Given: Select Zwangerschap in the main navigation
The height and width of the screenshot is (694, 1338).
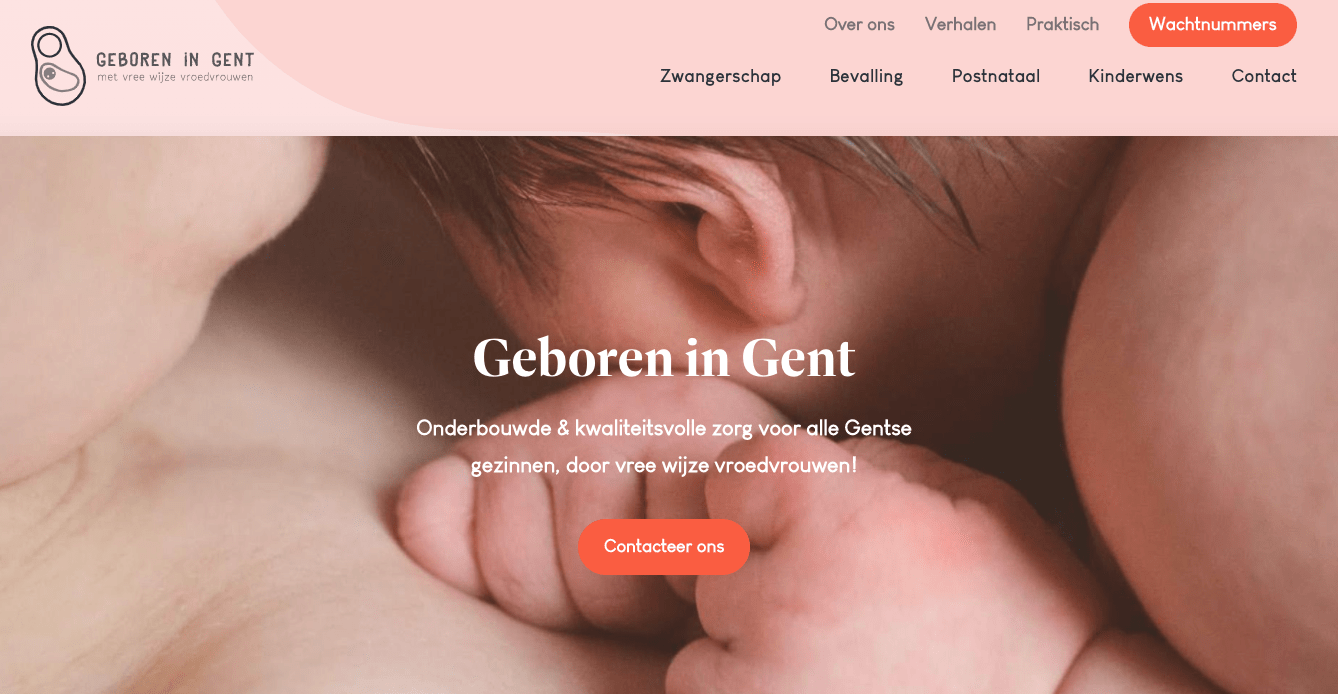Looking at the screenshot, I should point(720,76).
